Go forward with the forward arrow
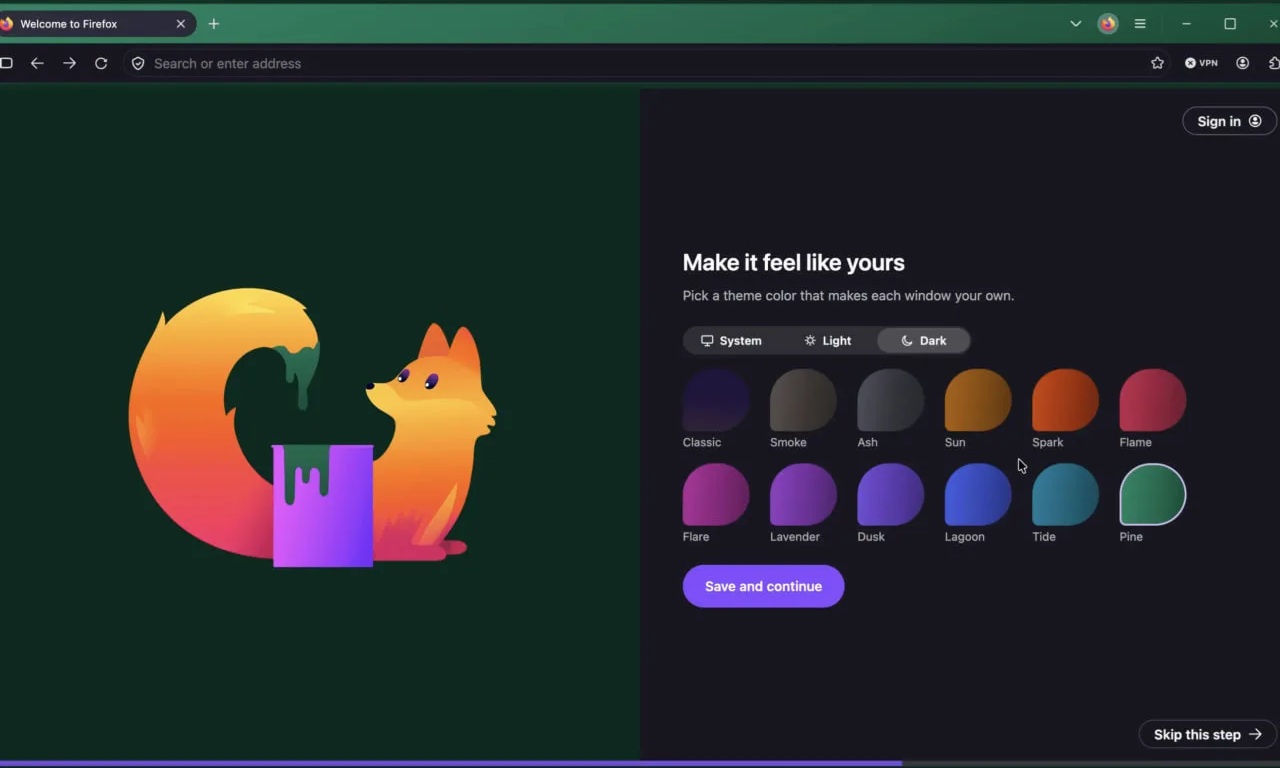The width and height of the screenshot is (1280, 768). (69, 63)
